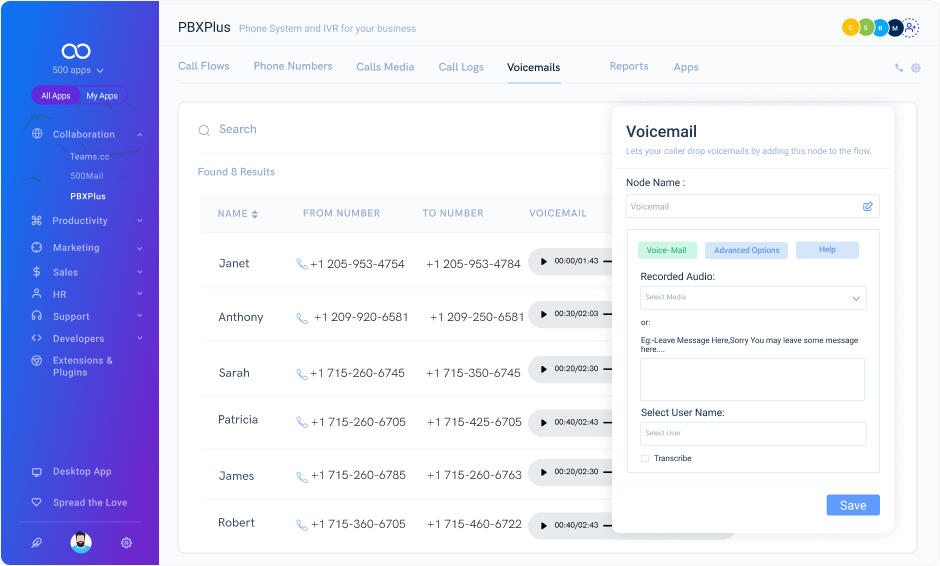The width and height of the screenshot is (940, 566).
Task: Switch to the My Apps toggle
Action: (102, 96)
